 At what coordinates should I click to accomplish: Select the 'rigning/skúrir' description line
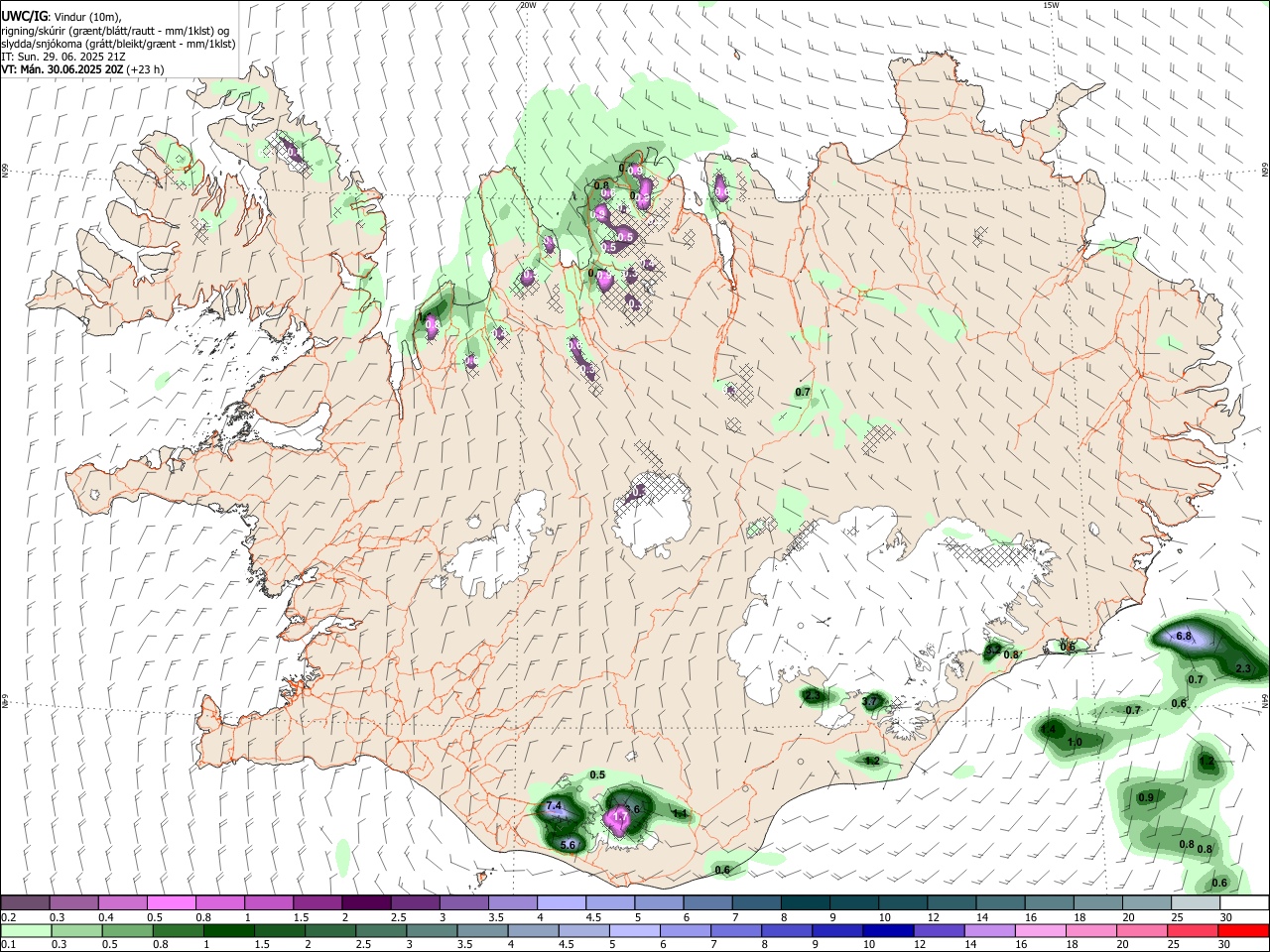[x=115, y=31]
